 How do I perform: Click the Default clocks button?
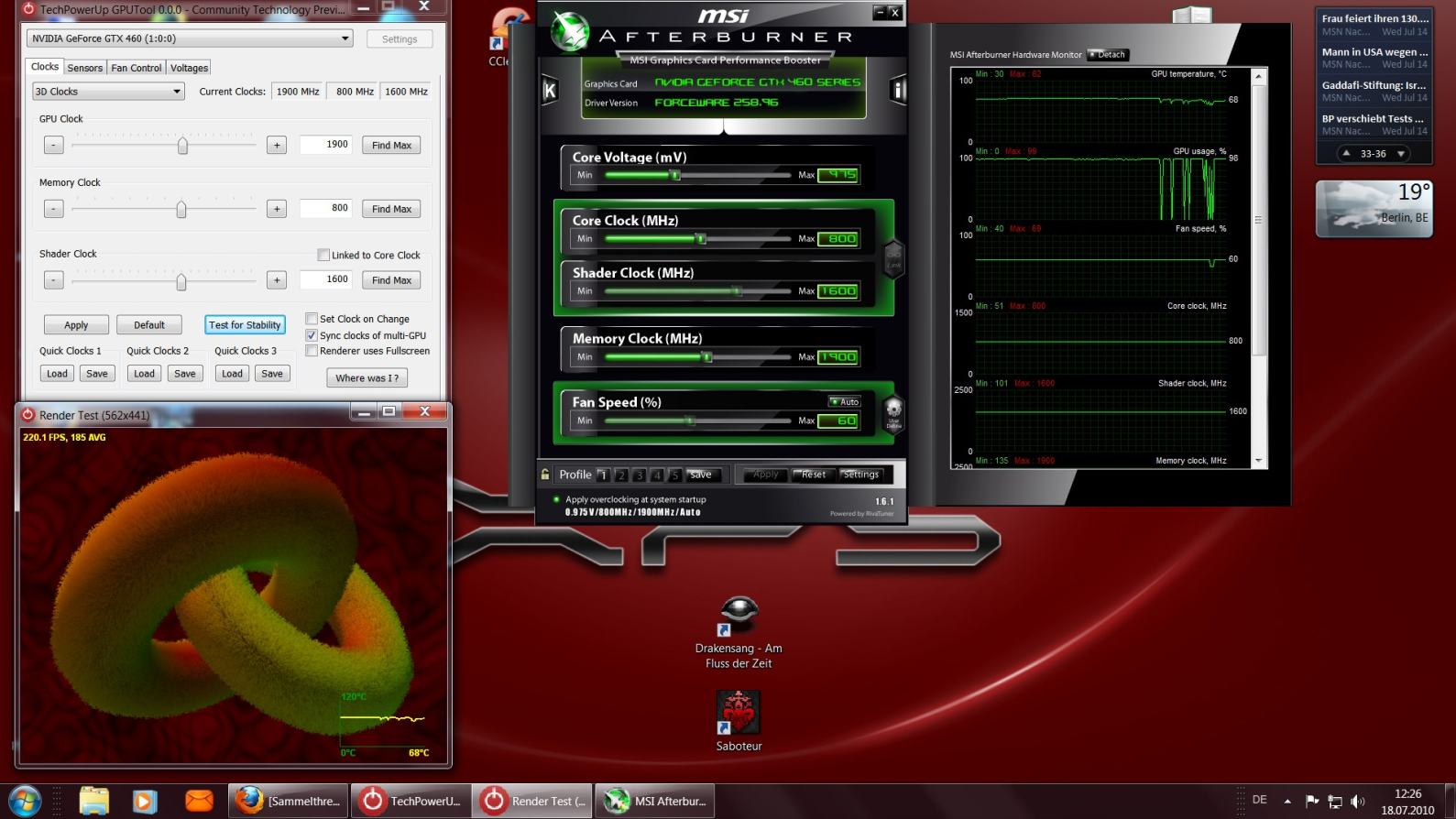coord(149,324)
